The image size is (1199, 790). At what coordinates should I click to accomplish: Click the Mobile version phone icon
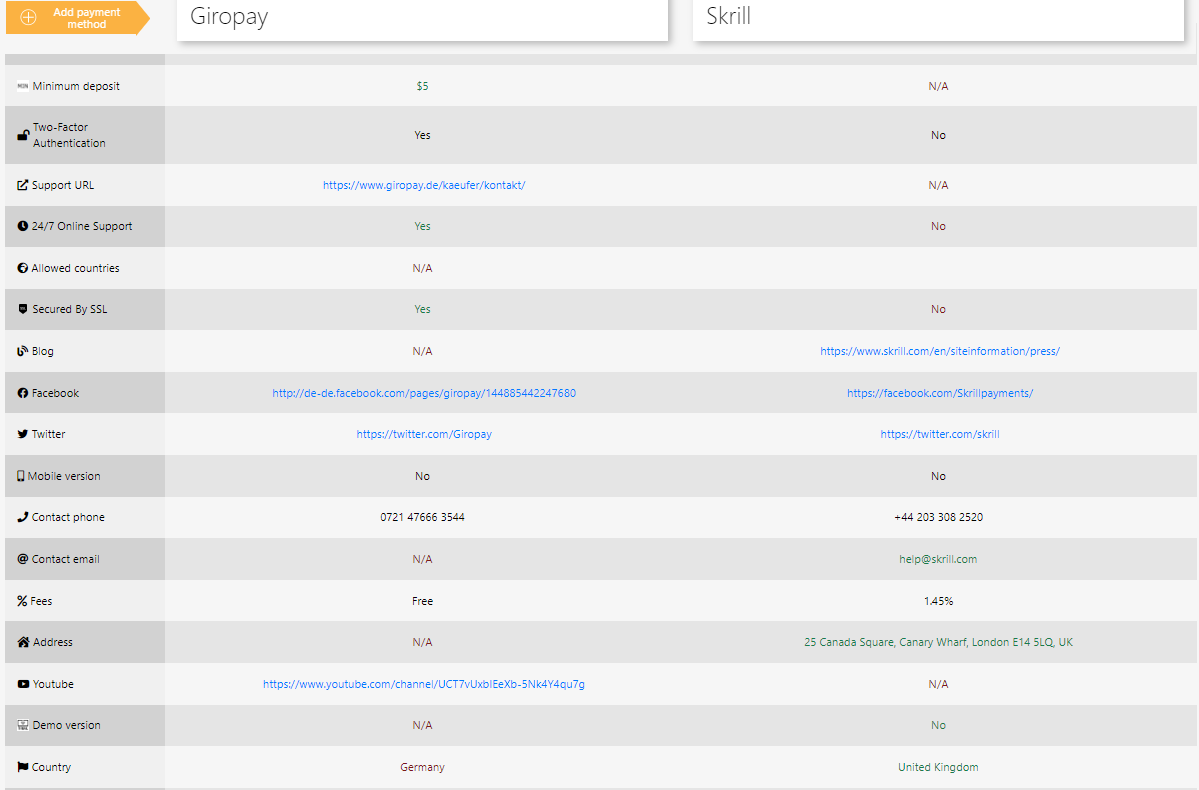tap(21, 476)
